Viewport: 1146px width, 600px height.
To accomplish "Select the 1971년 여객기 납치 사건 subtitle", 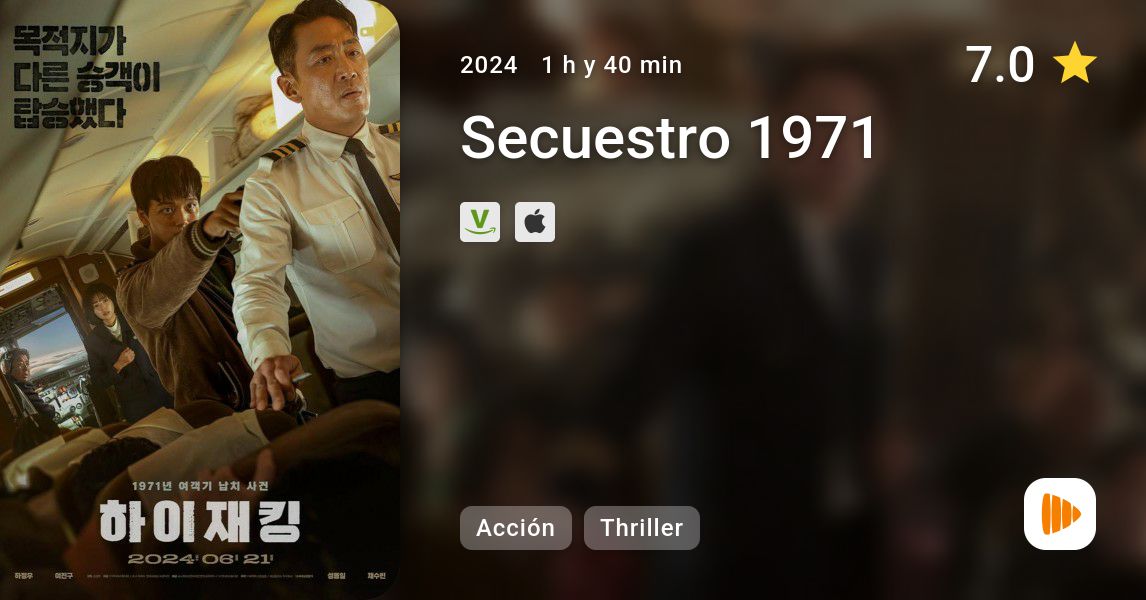I will tap(200, 486).
